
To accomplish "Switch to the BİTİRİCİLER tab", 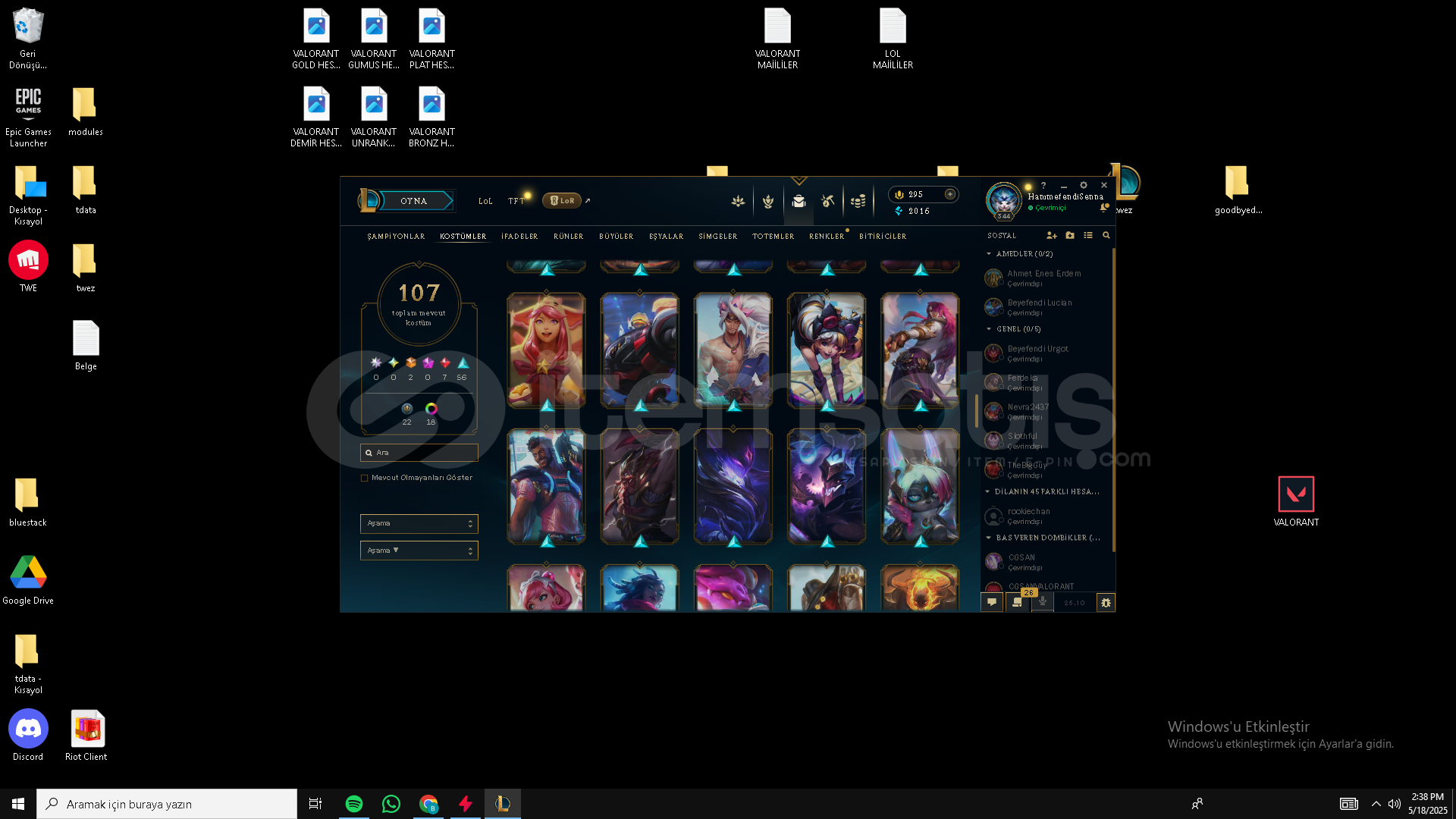I will point(883,237).
